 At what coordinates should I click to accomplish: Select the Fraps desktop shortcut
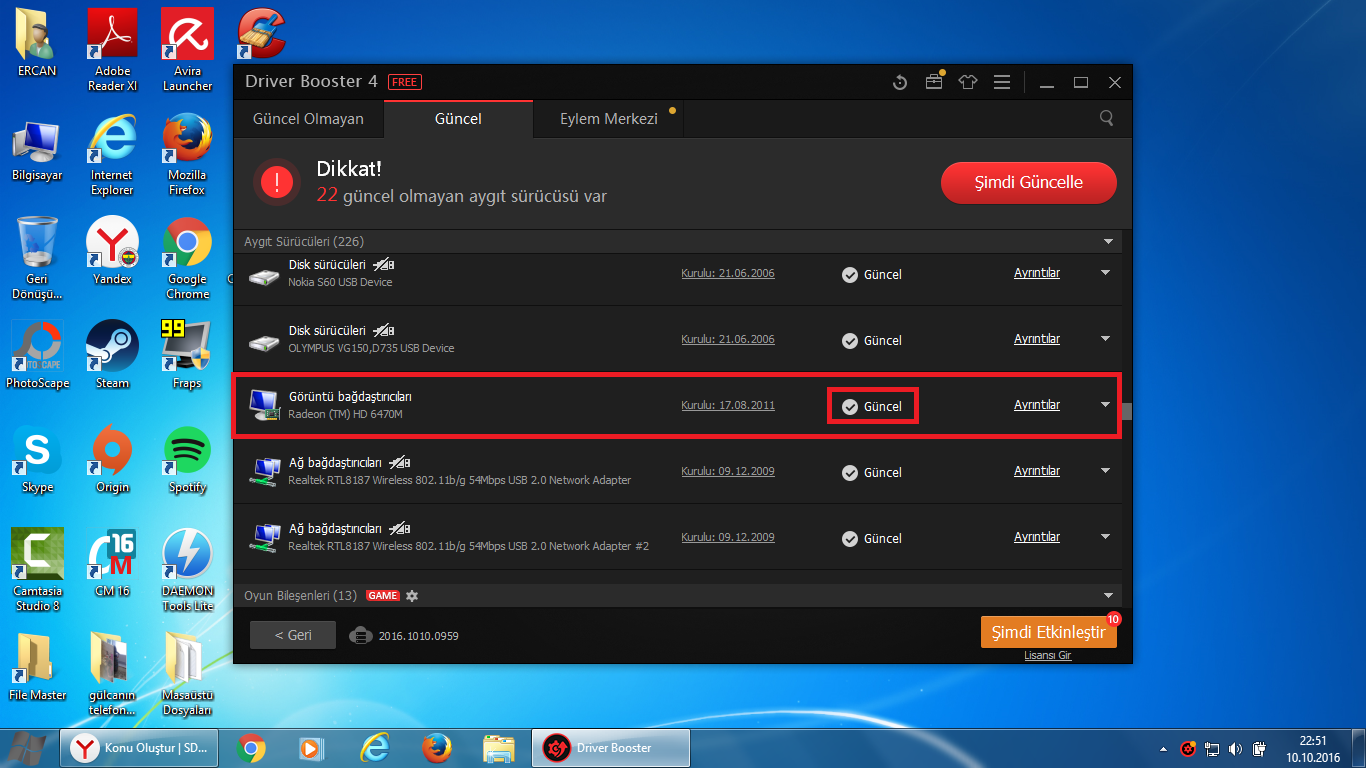click(x=187, y=355)
